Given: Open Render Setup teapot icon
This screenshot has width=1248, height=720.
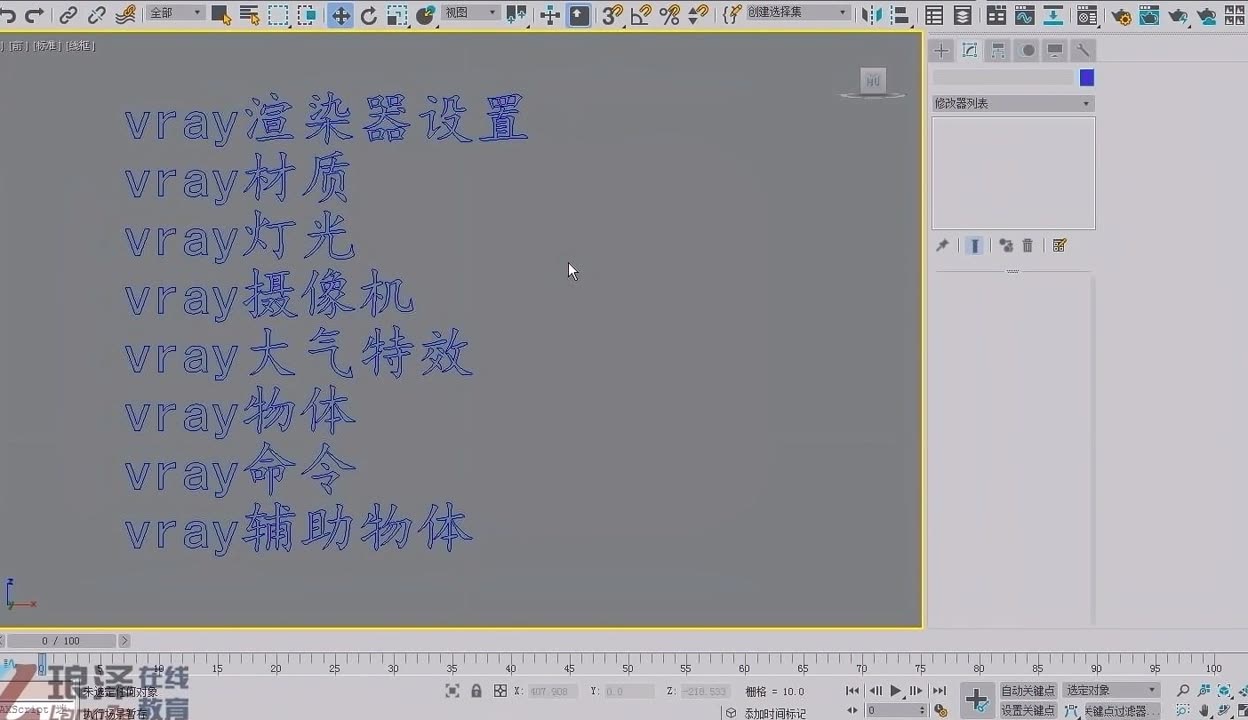Looking at the screenshot, I should 1121,16.
